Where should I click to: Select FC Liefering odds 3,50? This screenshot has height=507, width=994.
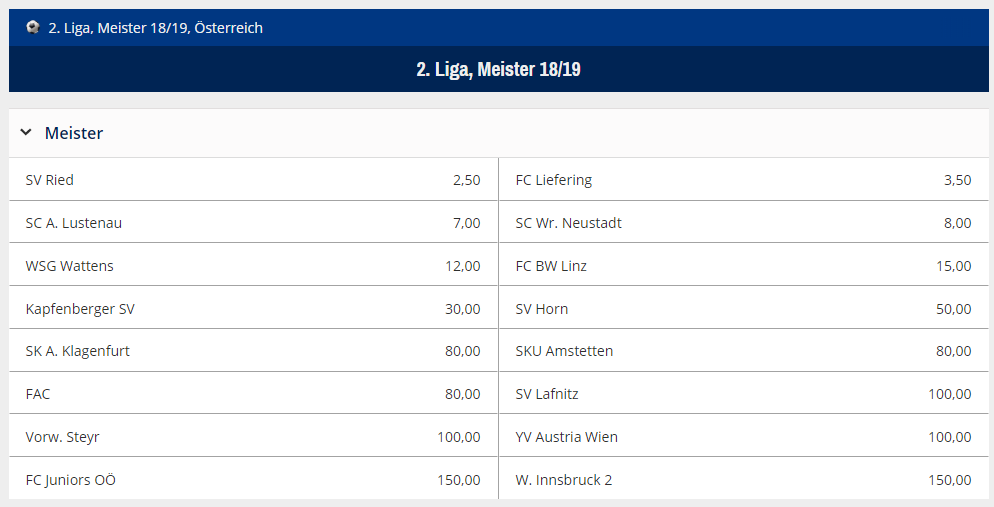tap(744, 179)
